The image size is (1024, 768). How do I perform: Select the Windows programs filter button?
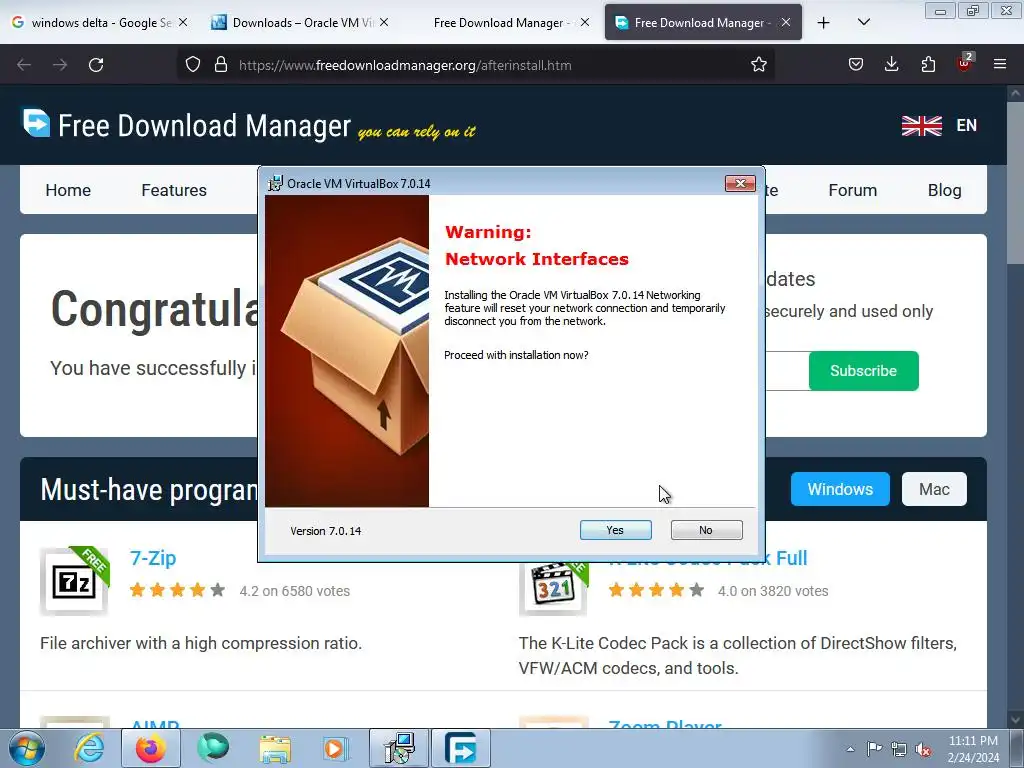tap(840, 489)
